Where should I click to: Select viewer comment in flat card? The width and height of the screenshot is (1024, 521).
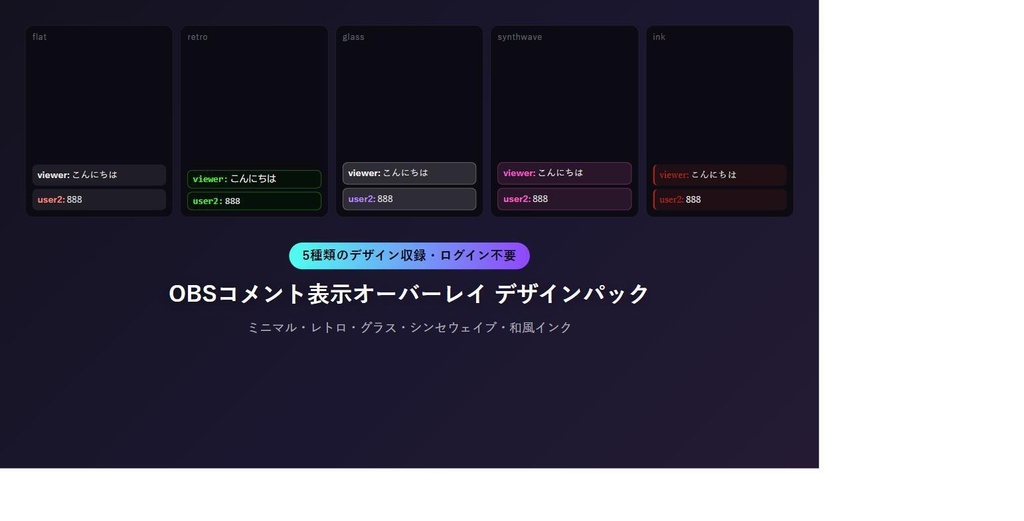click(99, 175)
